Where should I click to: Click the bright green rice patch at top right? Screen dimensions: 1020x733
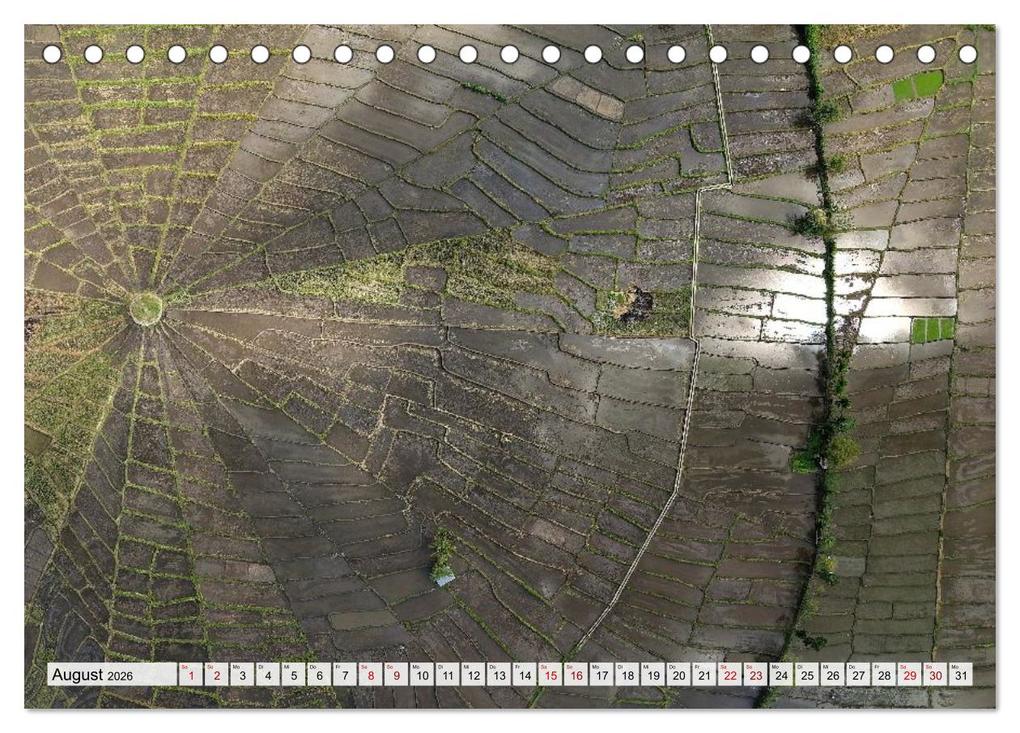(917, 85)
